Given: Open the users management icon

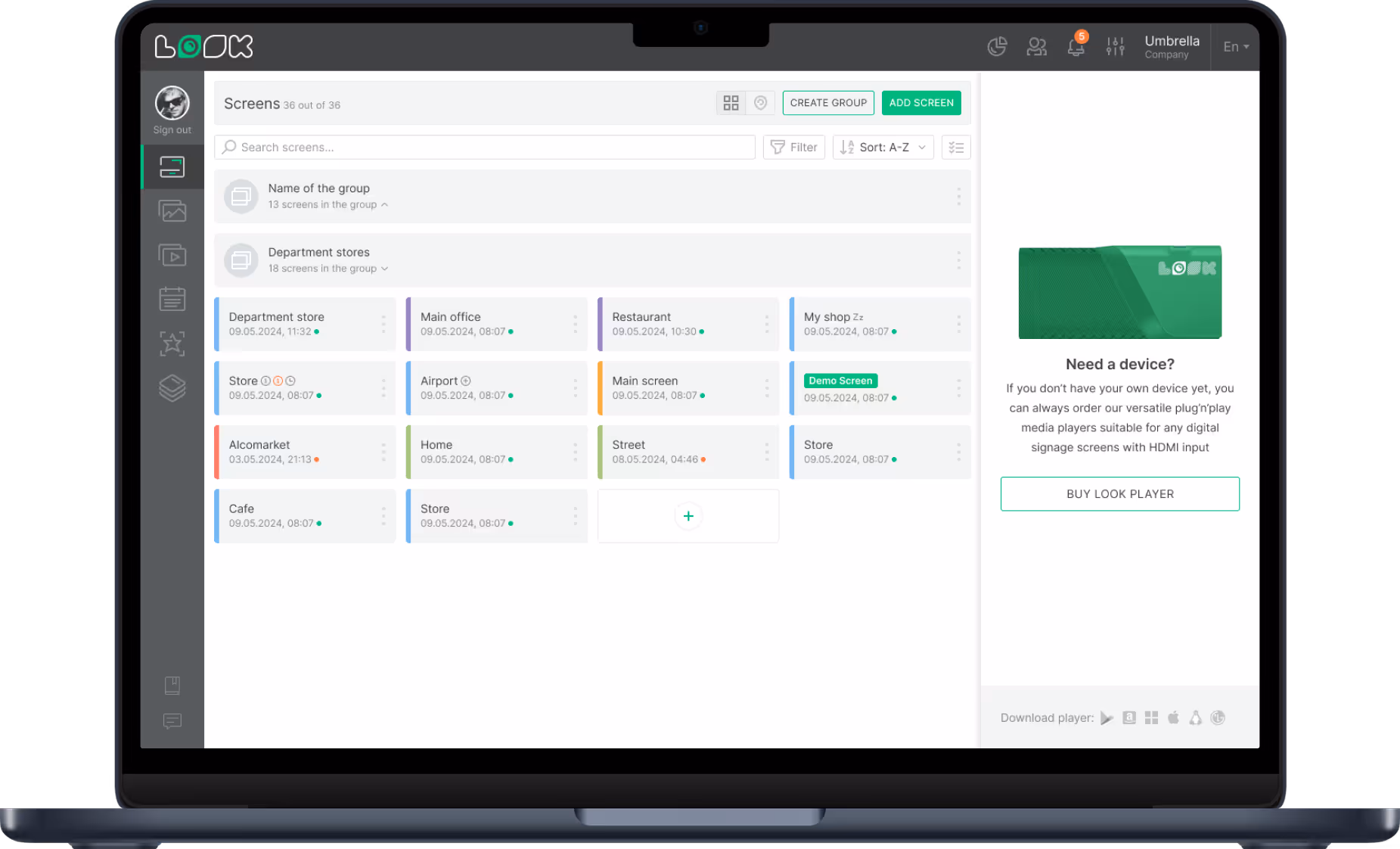Looking at the screenshot, I should tap(1036, 46).
